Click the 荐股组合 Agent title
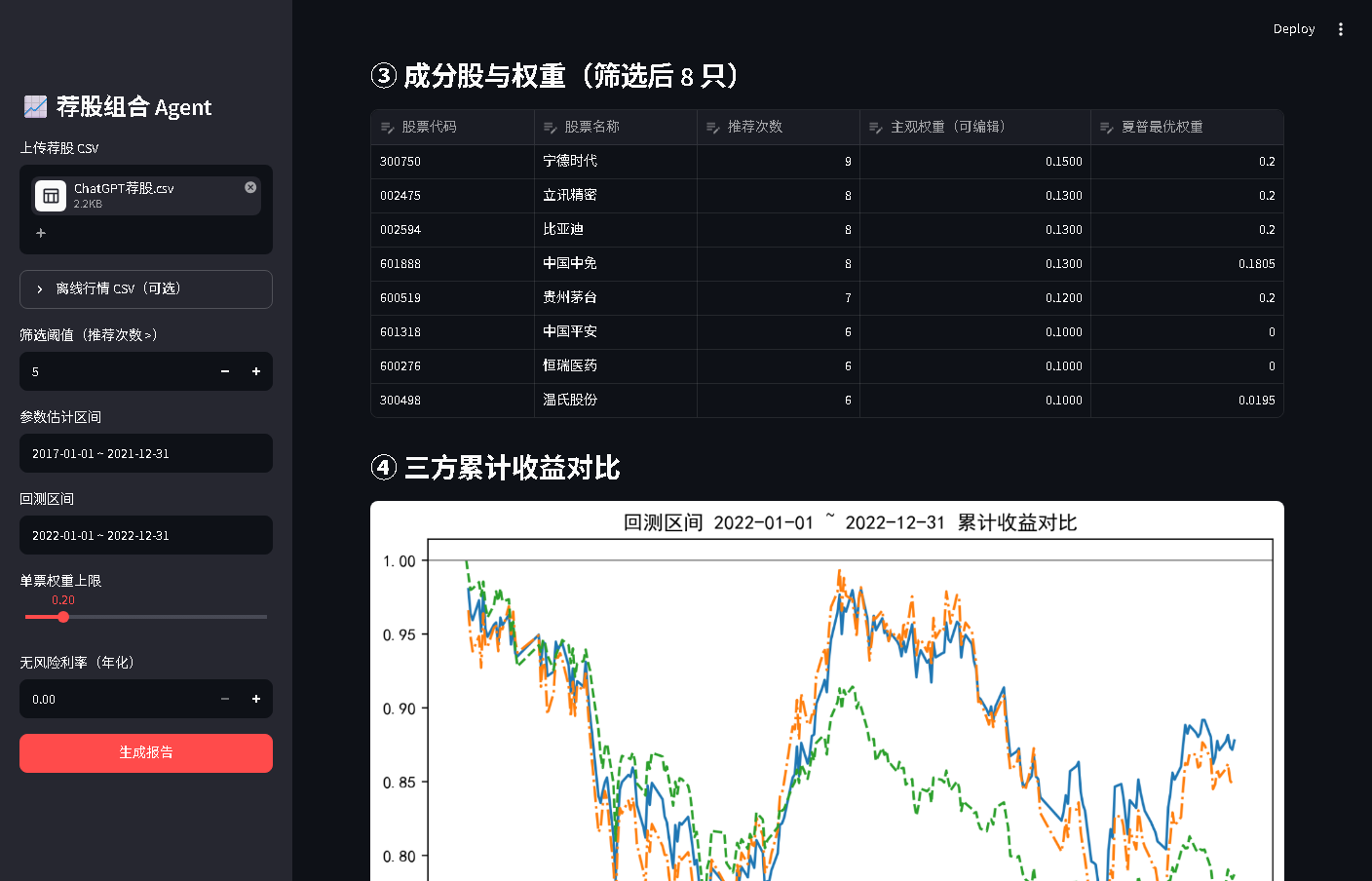The width and height of the screenshot is (1372, 881). (117, 106)
